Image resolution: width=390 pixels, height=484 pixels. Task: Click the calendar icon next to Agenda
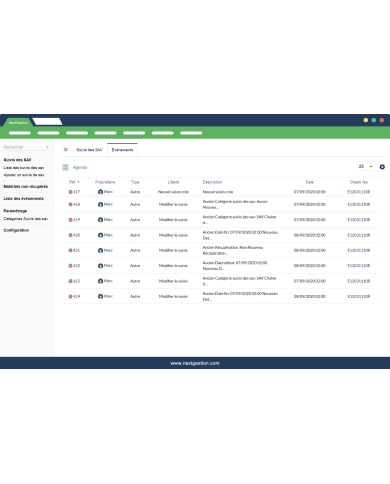(x=65, y=167)
